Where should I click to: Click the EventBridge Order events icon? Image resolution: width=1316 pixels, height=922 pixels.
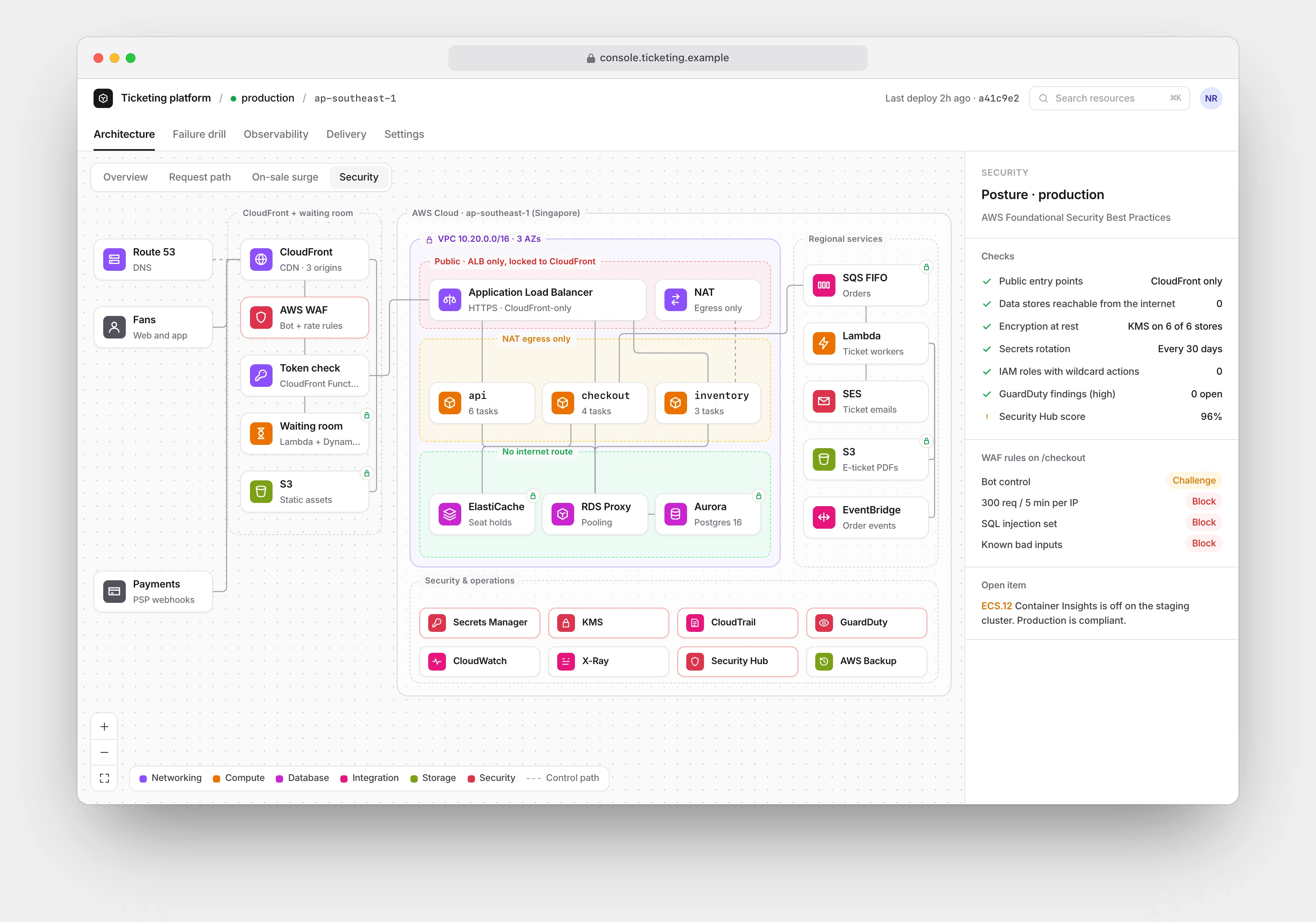click(824, 517)
